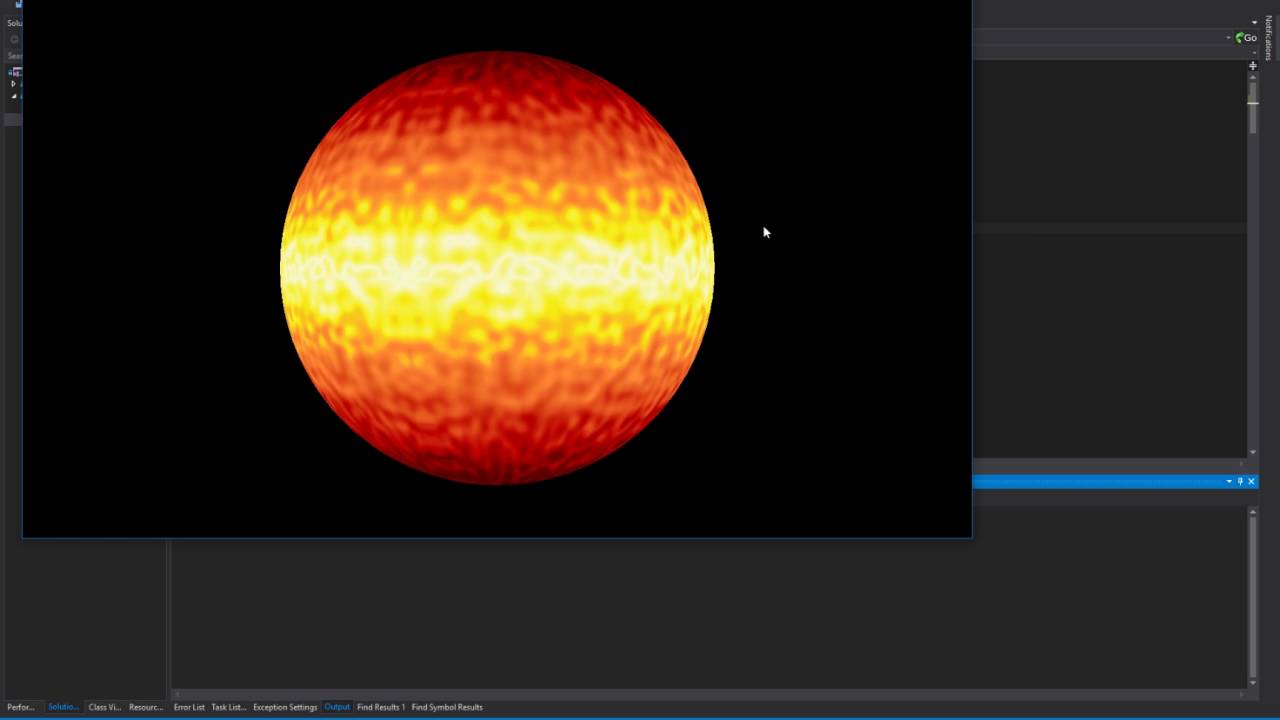Open the Find Symbol Results tab
This screenshot has width=1280, height=720.
pyautogui.click(x=447, y=707)
